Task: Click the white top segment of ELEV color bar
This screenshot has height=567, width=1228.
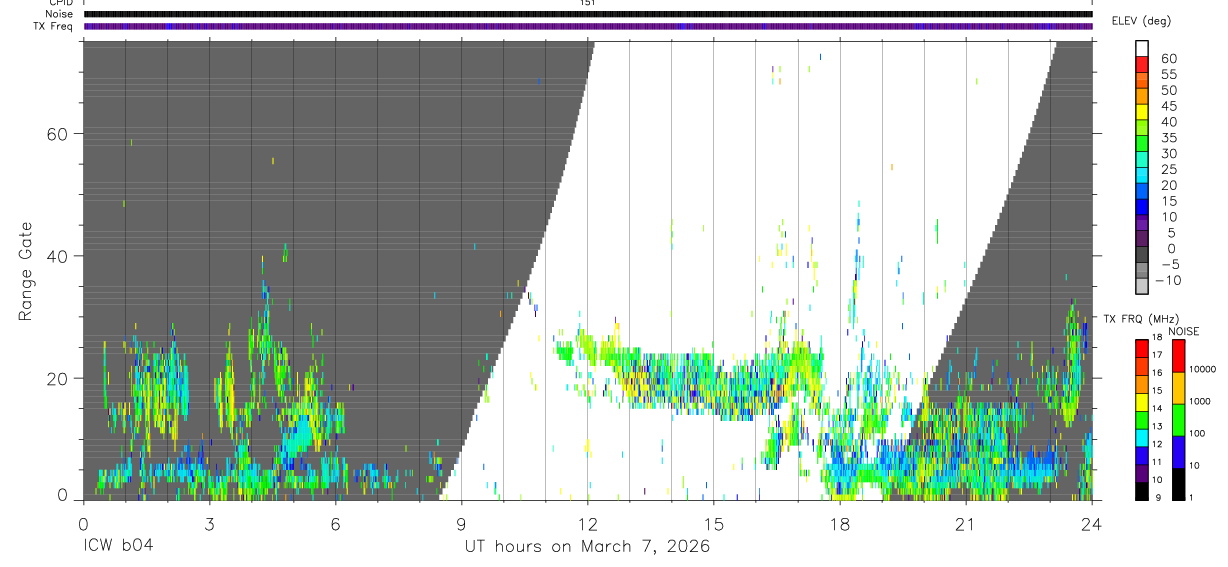Action: (1142, 48)
